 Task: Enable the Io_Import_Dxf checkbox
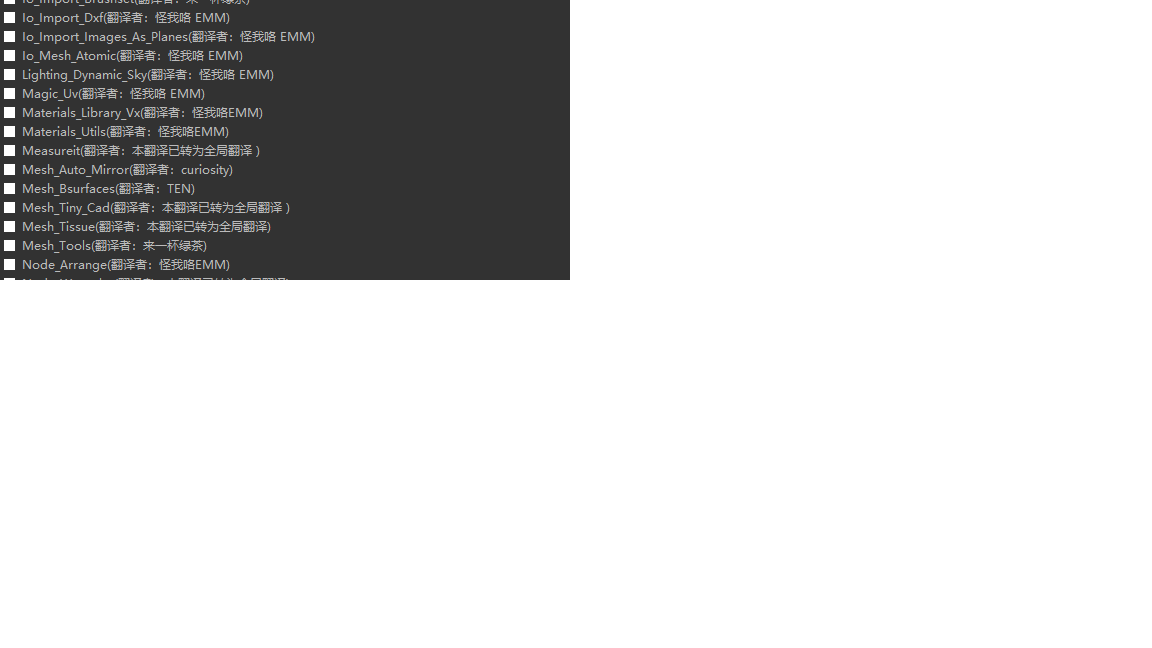pyautogui.click(x=10, y=18)
